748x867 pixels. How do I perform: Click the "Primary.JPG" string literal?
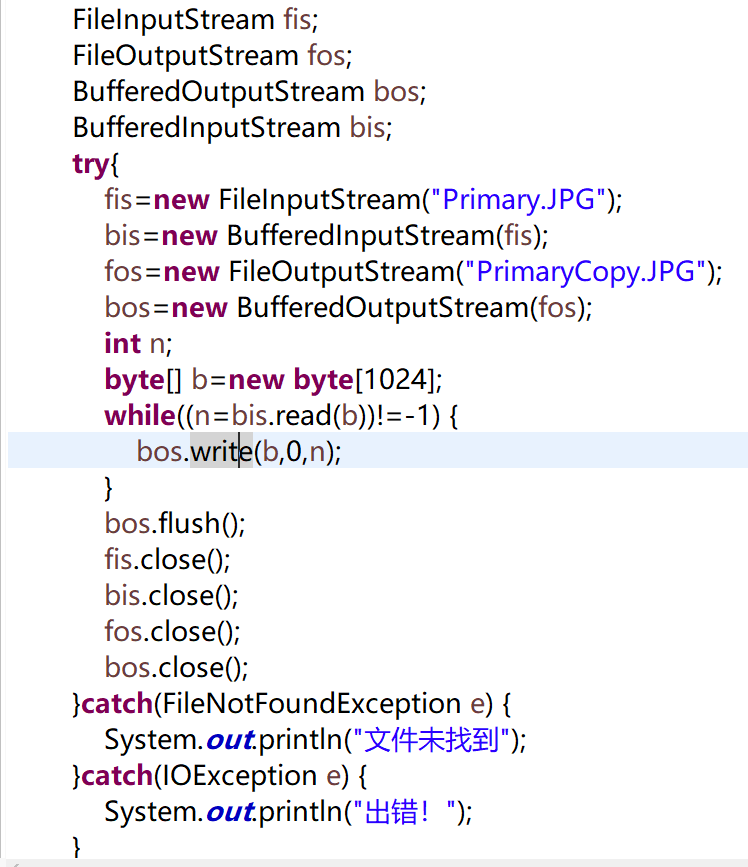point(519,200)
